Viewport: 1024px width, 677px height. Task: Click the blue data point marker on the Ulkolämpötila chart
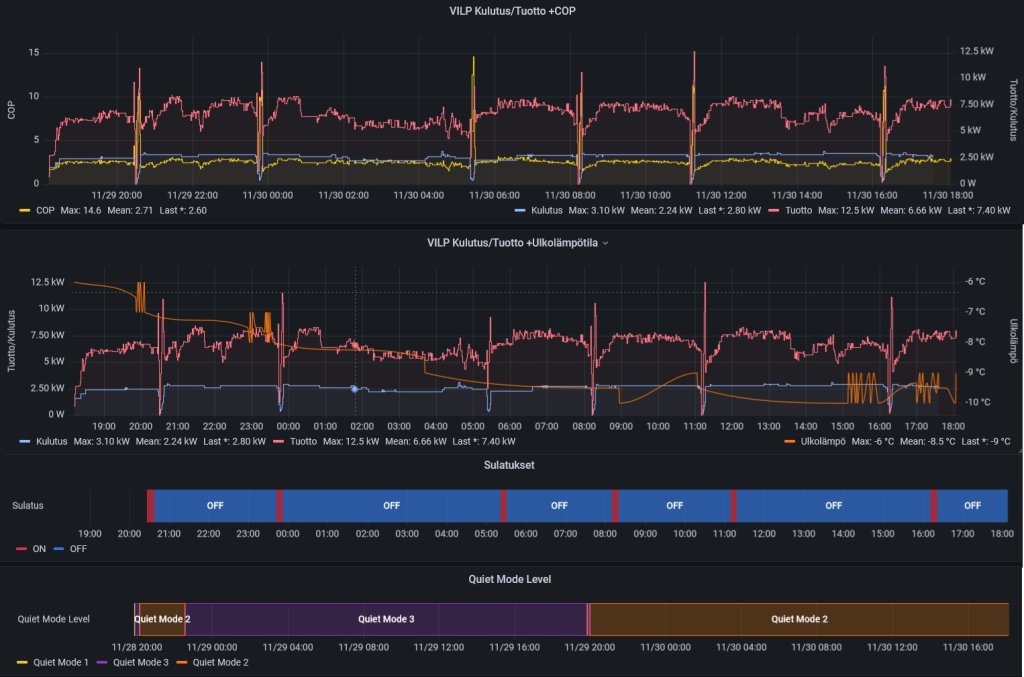click(354, 388)
